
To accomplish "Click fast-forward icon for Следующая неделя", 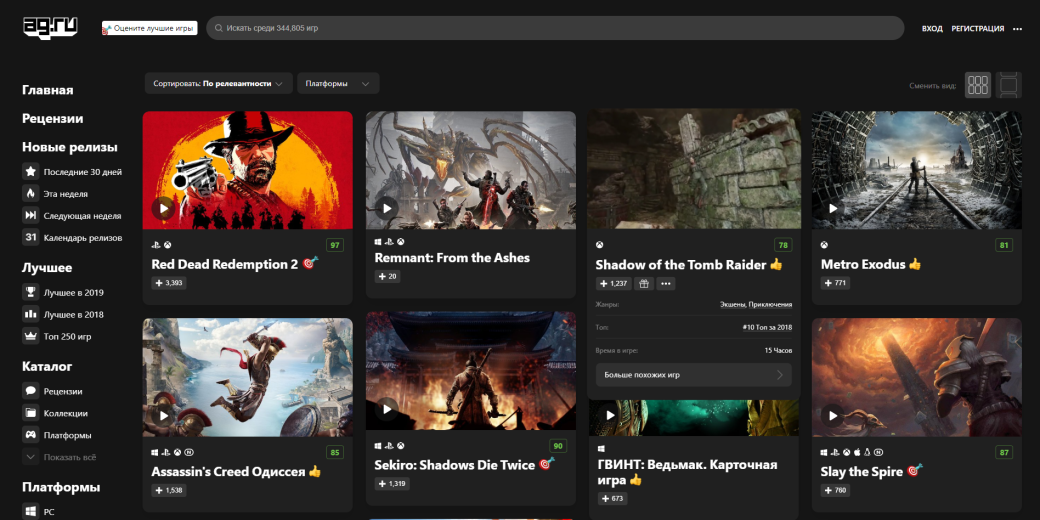I will [x=31, y=216].
